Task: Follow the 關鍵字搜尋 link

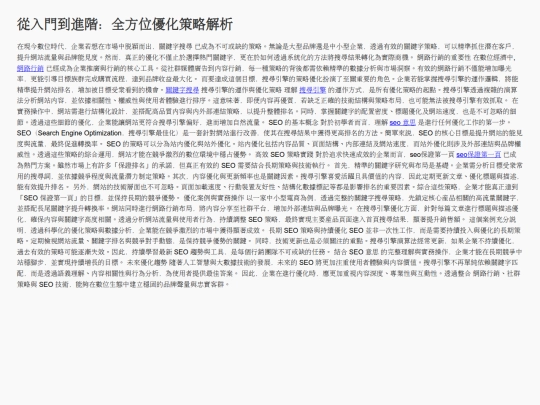Action: 182,90
